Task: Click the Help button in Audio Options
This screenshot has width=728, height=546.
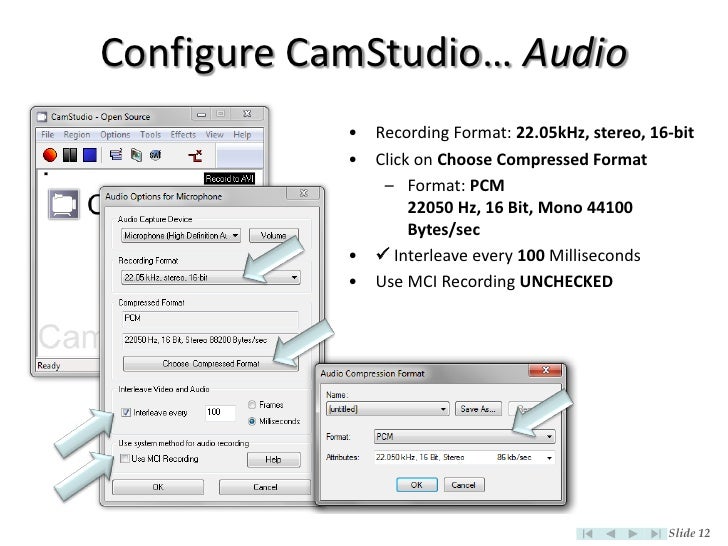Action: click(273, 460)
